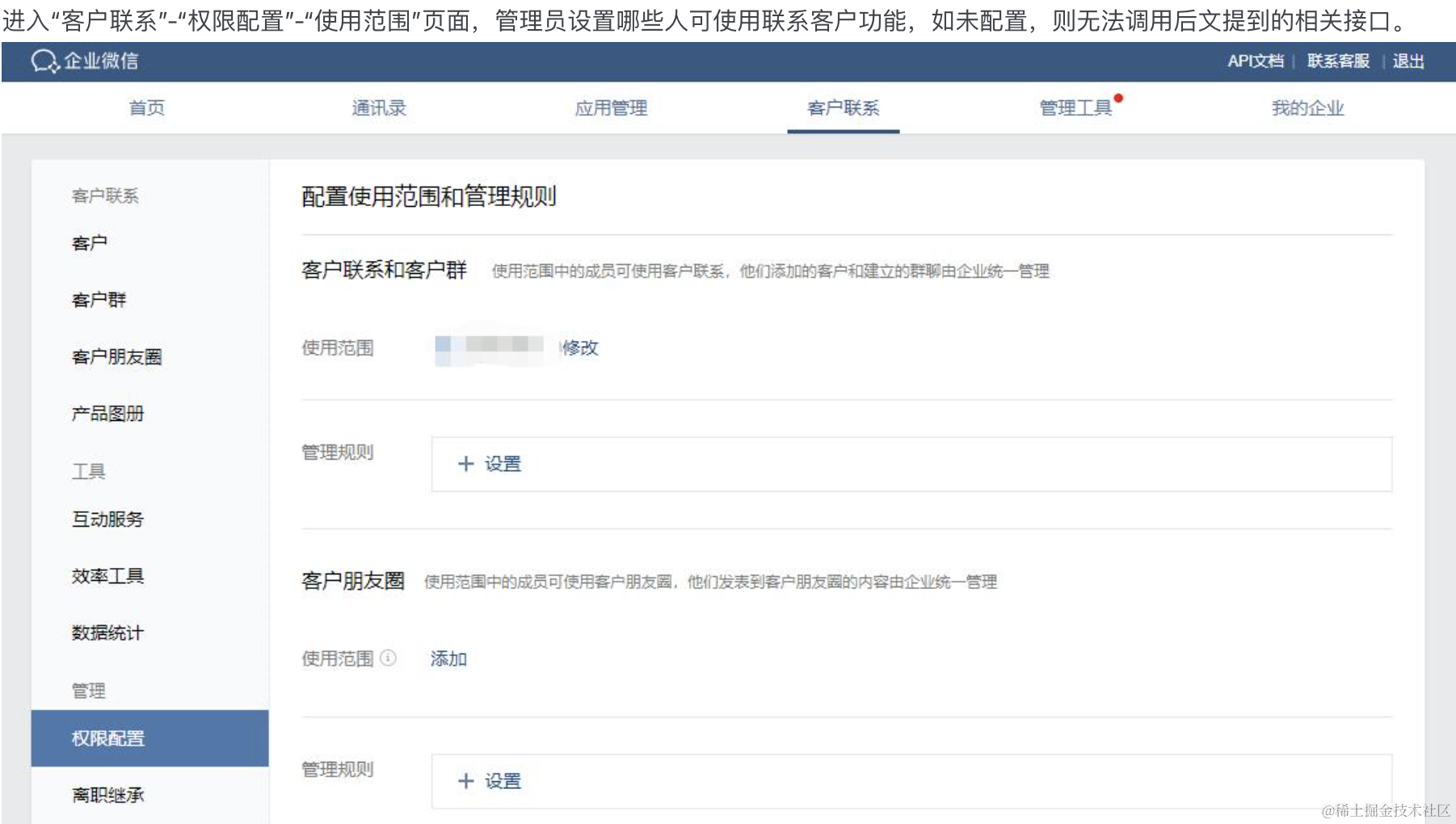1456x824 pixels.
Task: Click + 设置 under 客户联系和客户群 管理规则
Action: [x=490, y=464]
